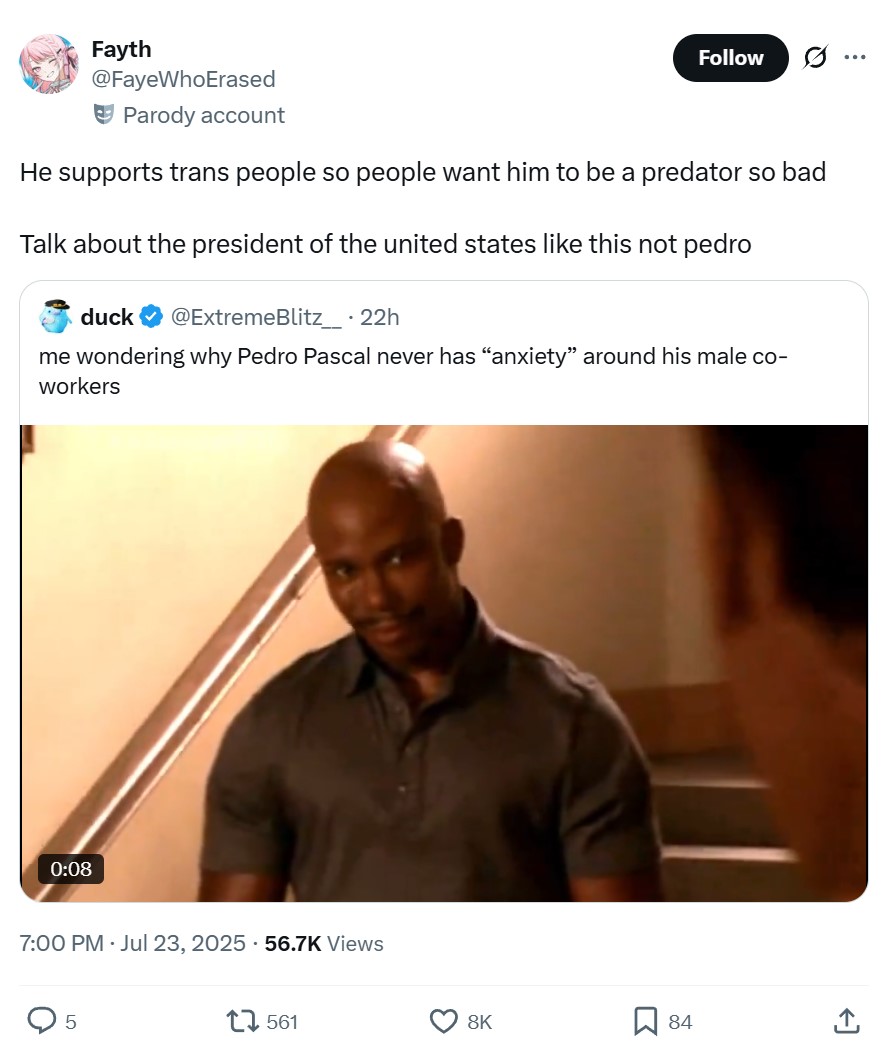
Task: Bookmark this post using the bookmark icon
Action: coord(644,1021)
